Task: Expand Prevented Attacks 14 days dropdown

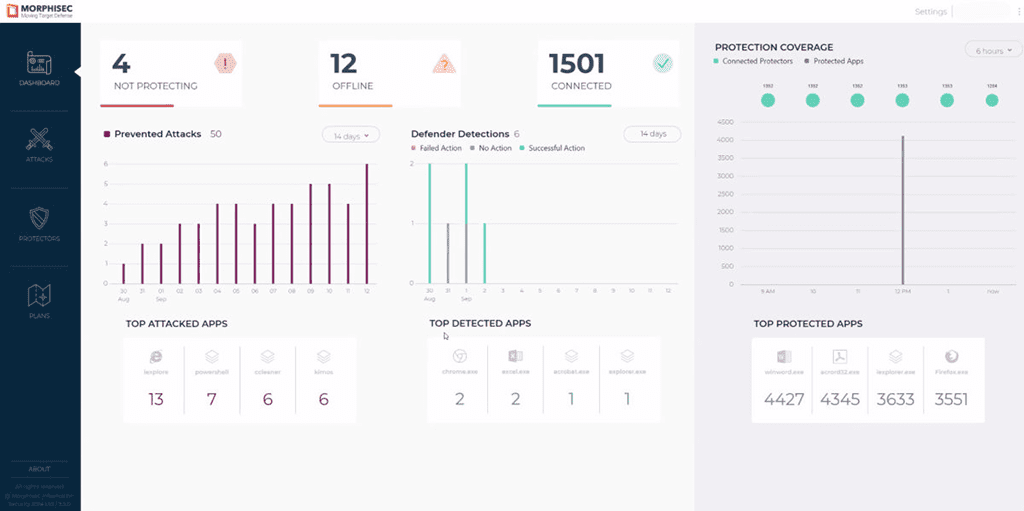Action: tap(351, 136)
